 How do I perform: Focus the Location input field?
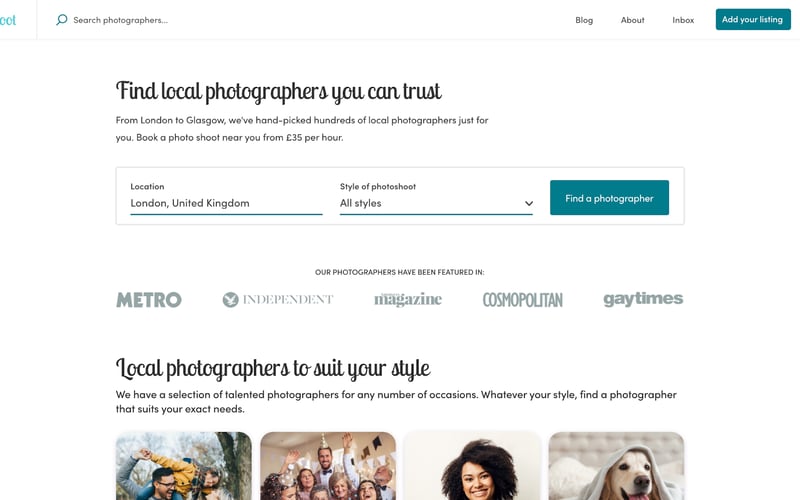coord(226,203)
